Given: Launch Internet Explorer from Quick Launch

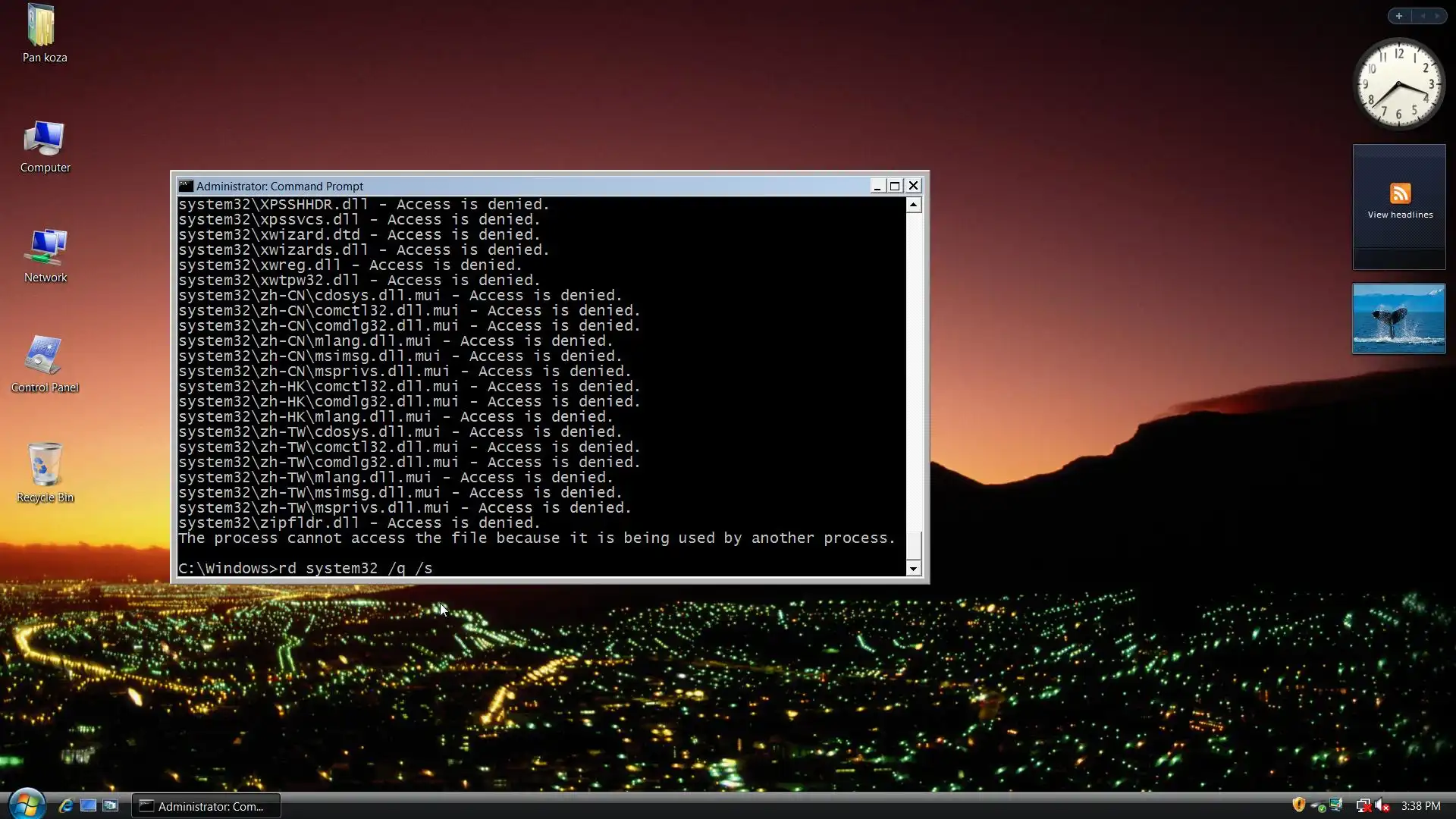Looking at the screenshot, I should [66, 805].
